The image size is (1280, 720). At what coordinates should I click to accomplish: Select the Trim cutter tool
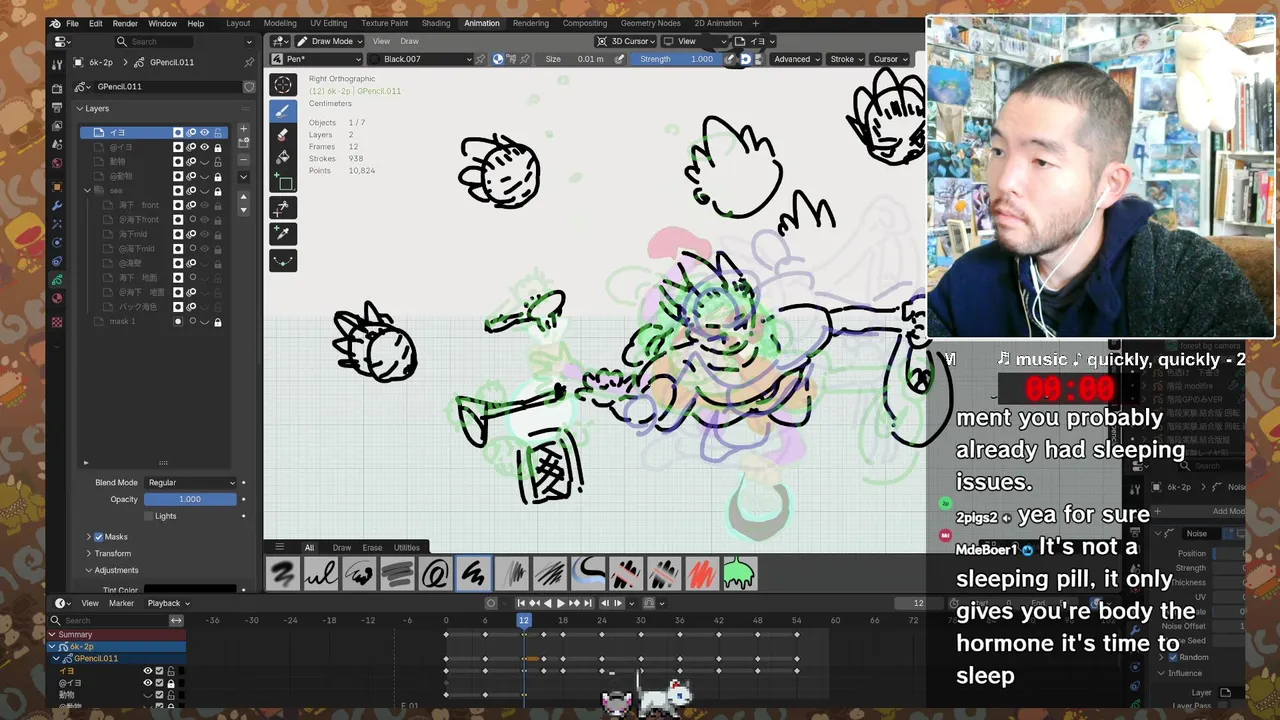click(x=283, y=207)
